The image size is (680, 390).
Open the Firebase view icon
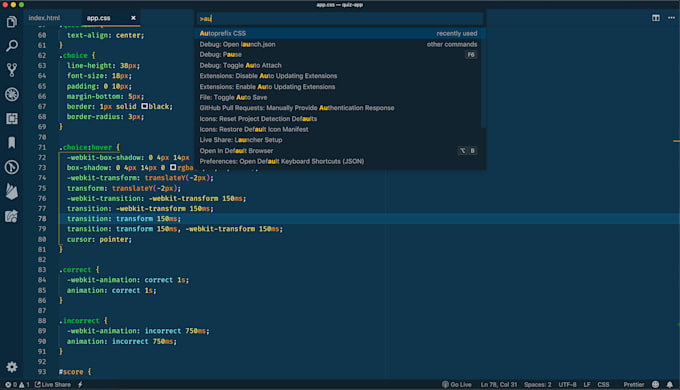click(12, 191)
